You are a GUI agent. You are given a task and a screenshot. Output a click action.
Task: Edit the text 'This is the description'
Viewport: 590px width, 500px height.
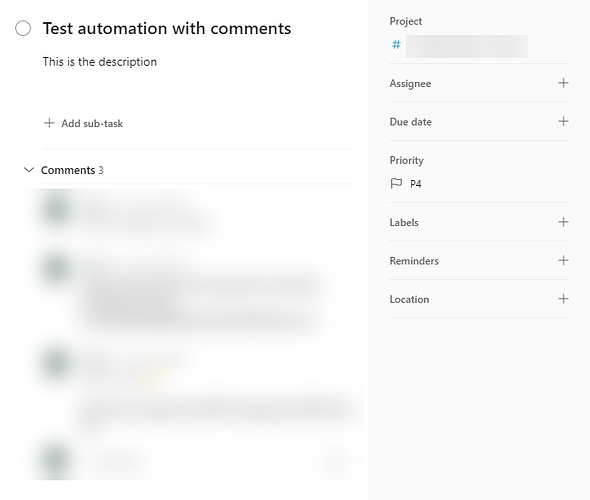(x=100, y=62)
